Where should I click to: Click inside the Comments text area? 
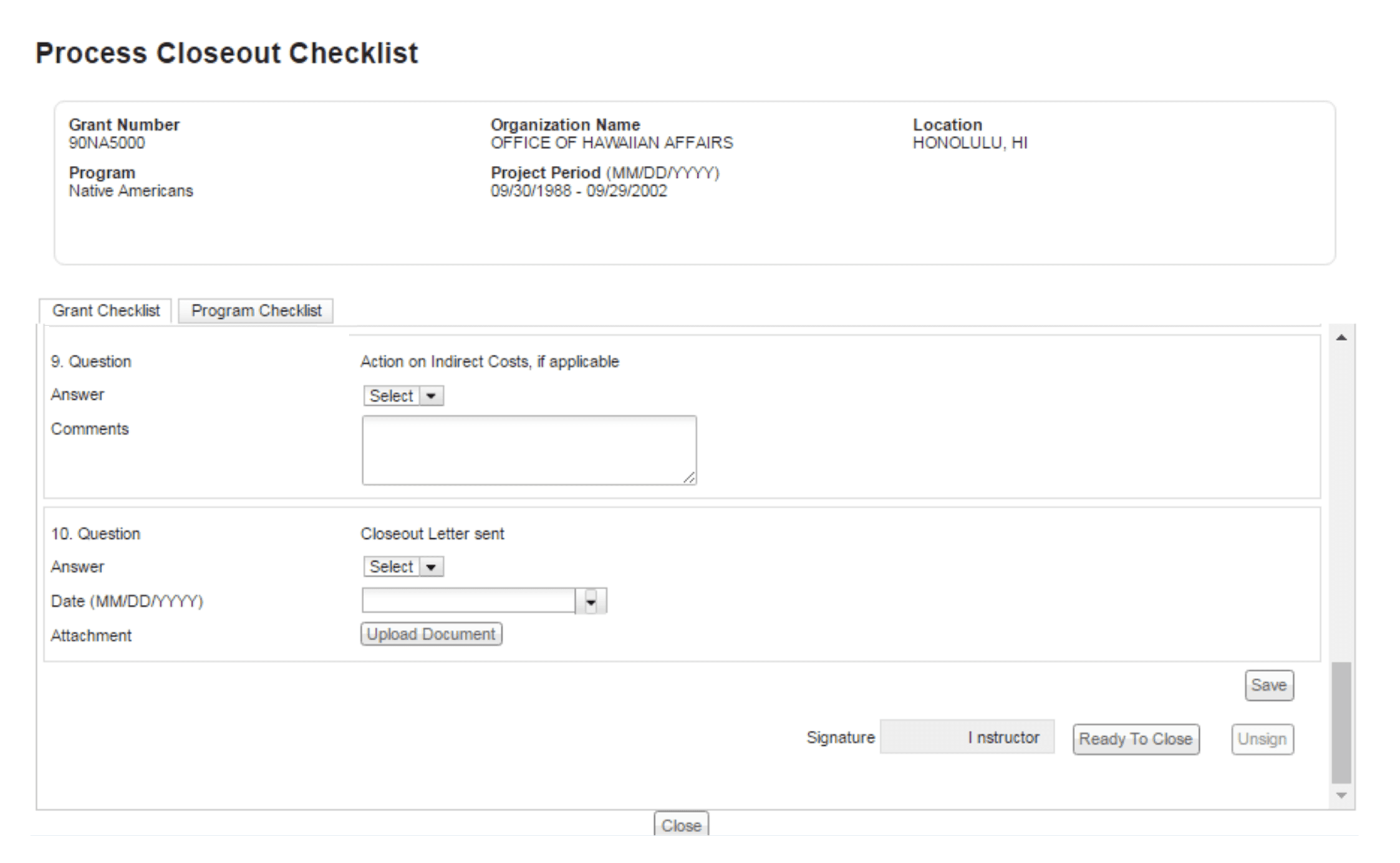528,448
